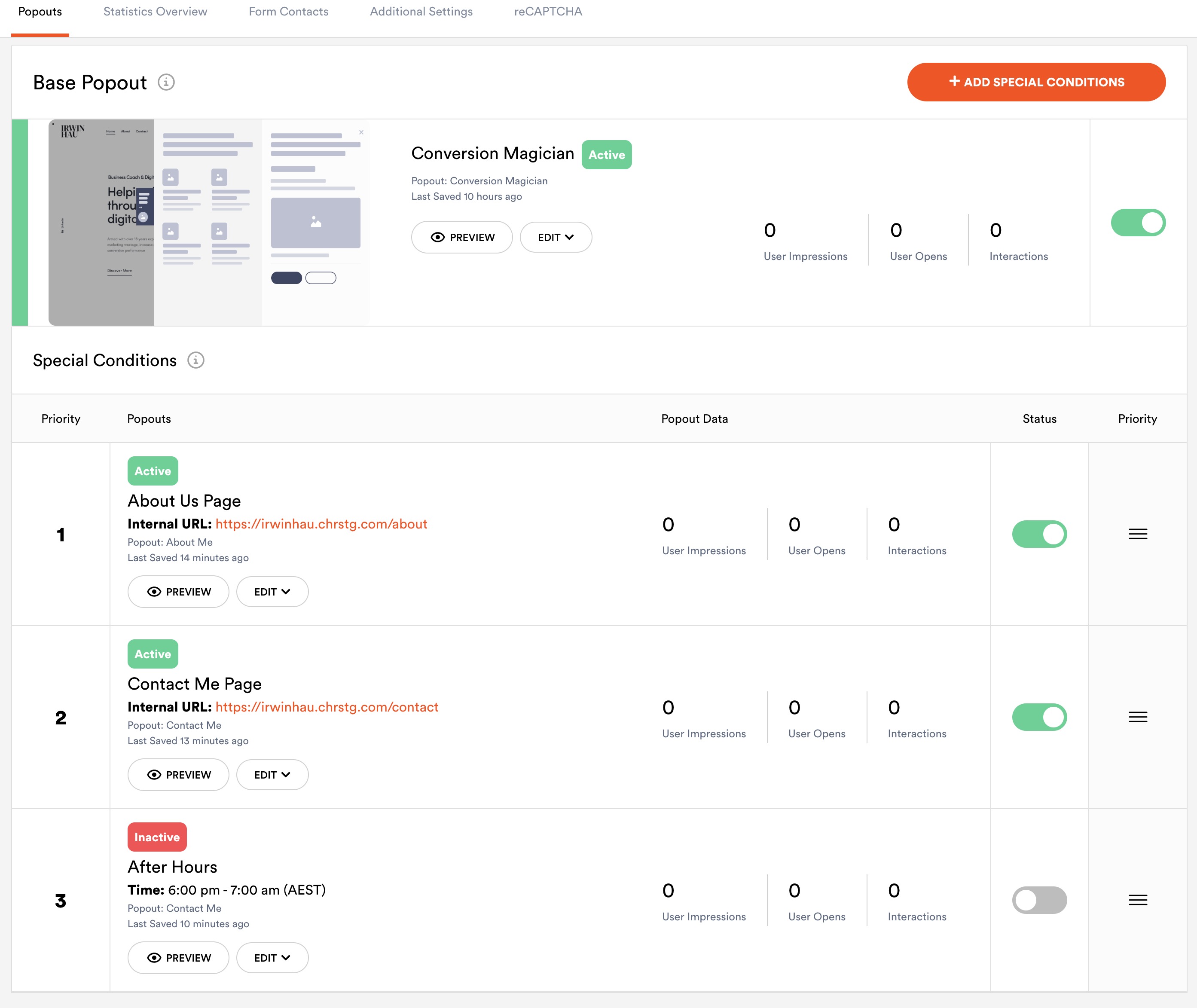
Task: Click priority number 3
Action: [61, 901]
